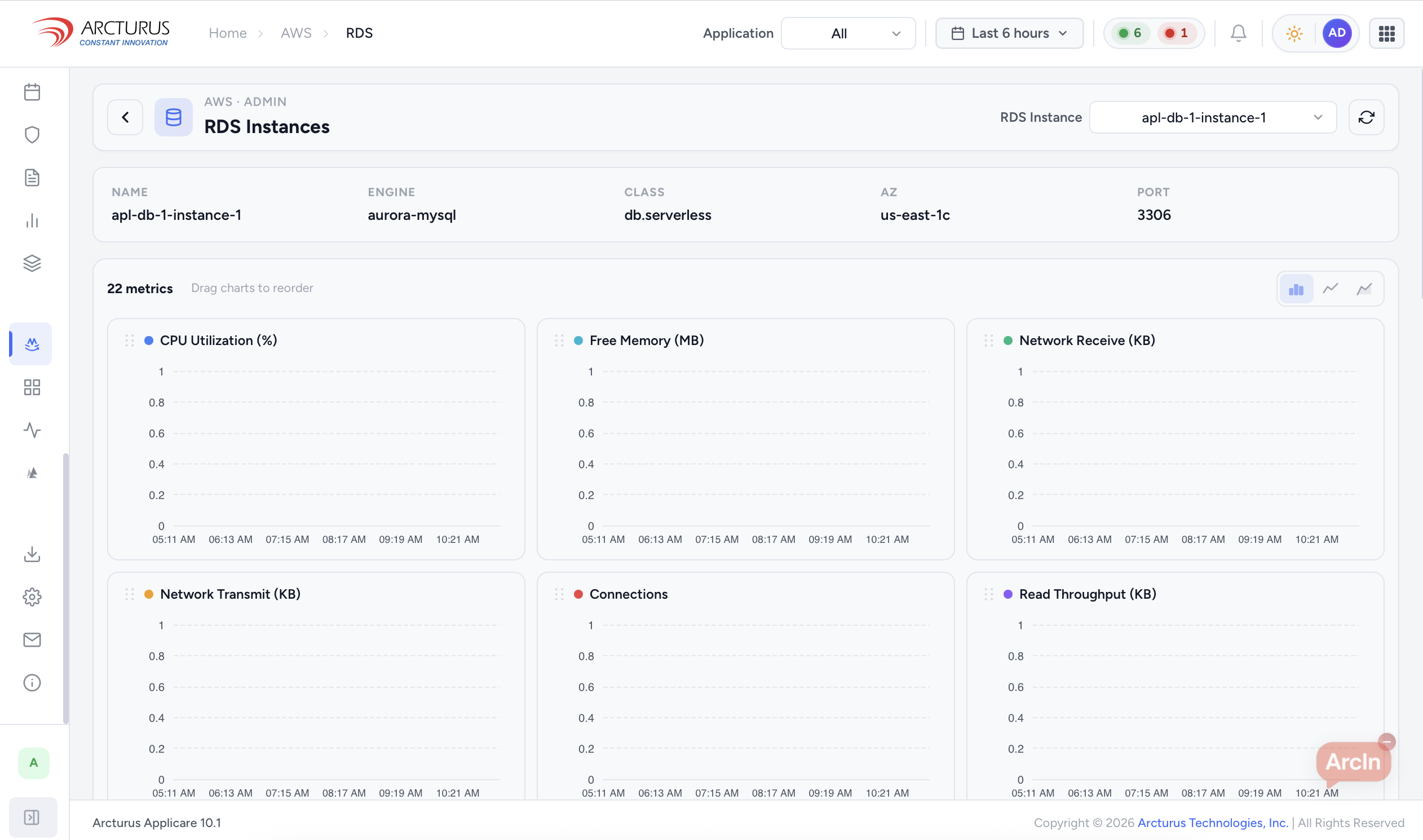This screenshot has height=840, width=1423.
Task: Grab Network Transmit chart drag handle
Action: coord(130,594)
